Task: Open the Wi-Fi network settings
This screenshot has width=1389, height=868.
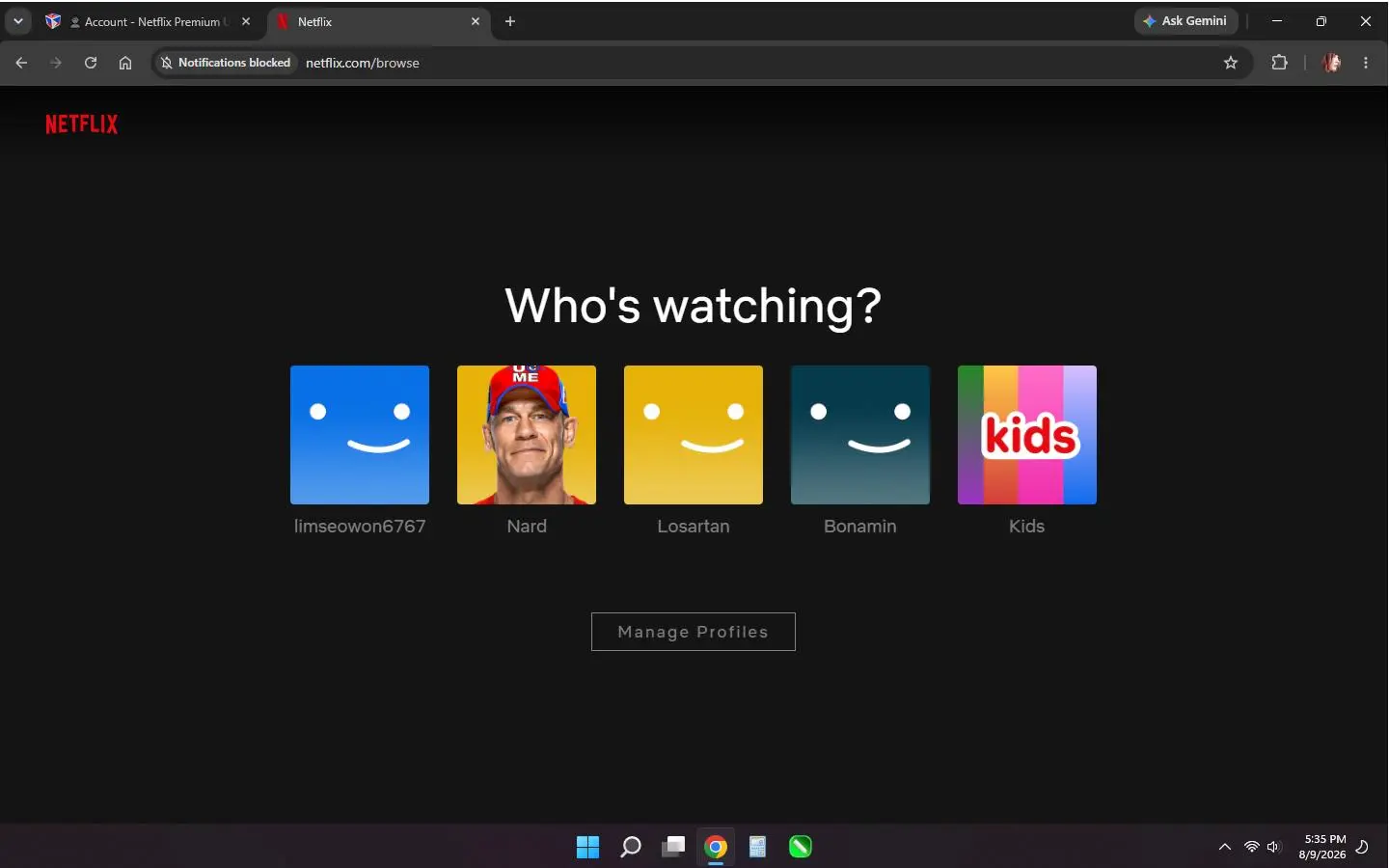Action: point(1252,847)
